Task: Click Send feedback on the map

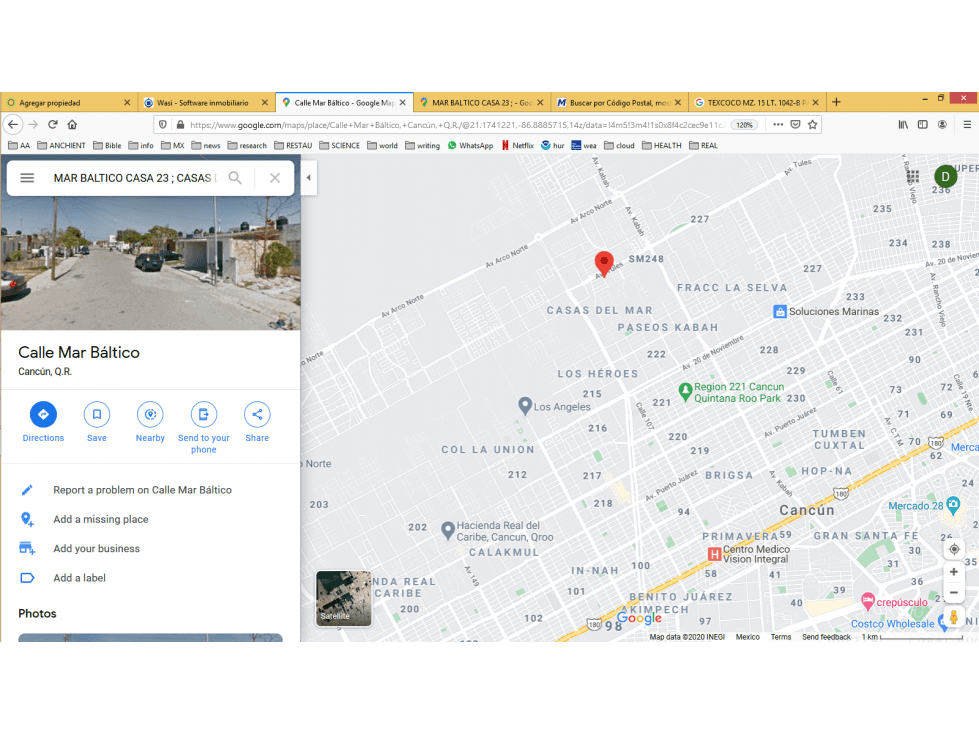Action: [826, 637]
